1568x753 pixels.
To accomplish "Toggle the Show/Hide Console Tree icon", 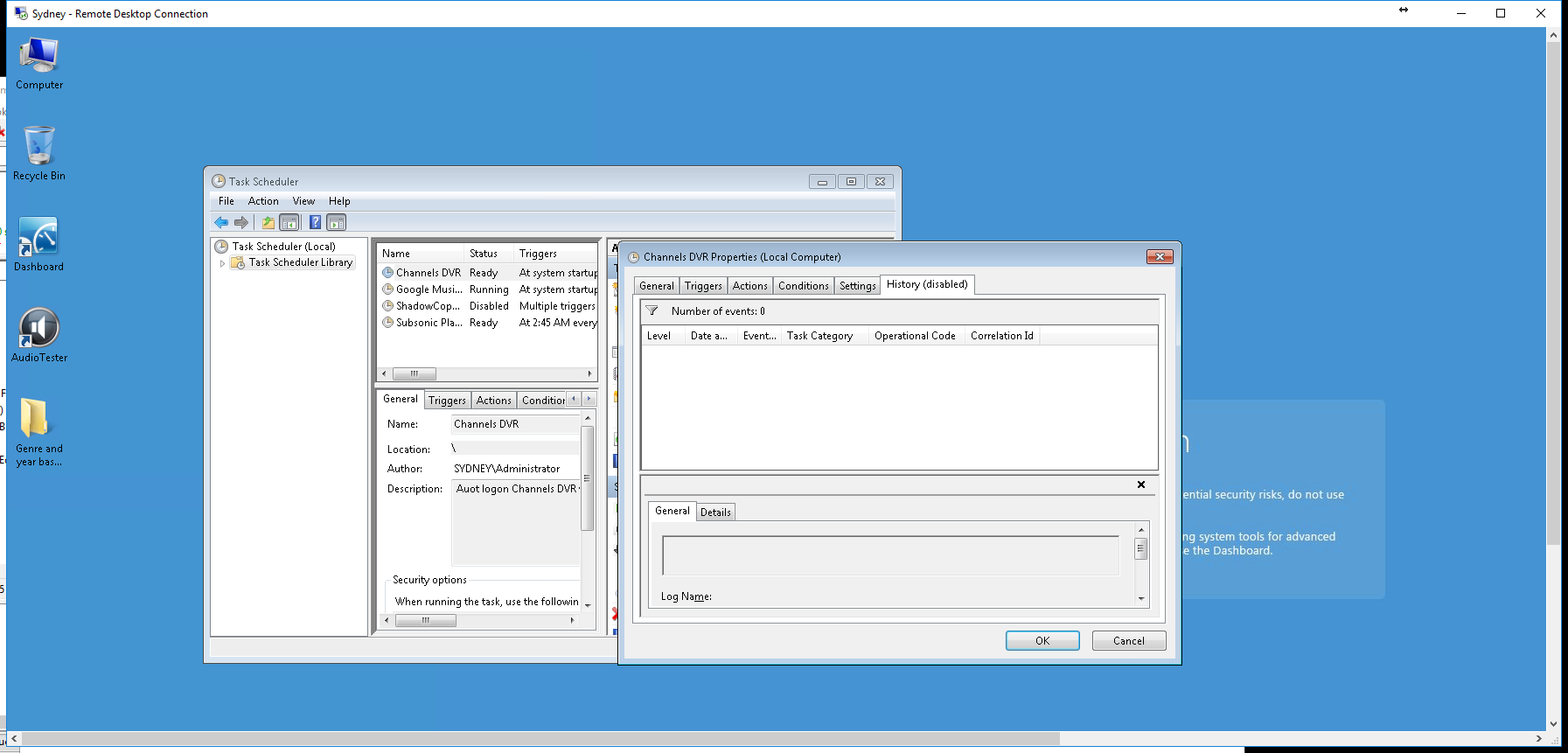I will pyautogui.click(x=289, y=223).
